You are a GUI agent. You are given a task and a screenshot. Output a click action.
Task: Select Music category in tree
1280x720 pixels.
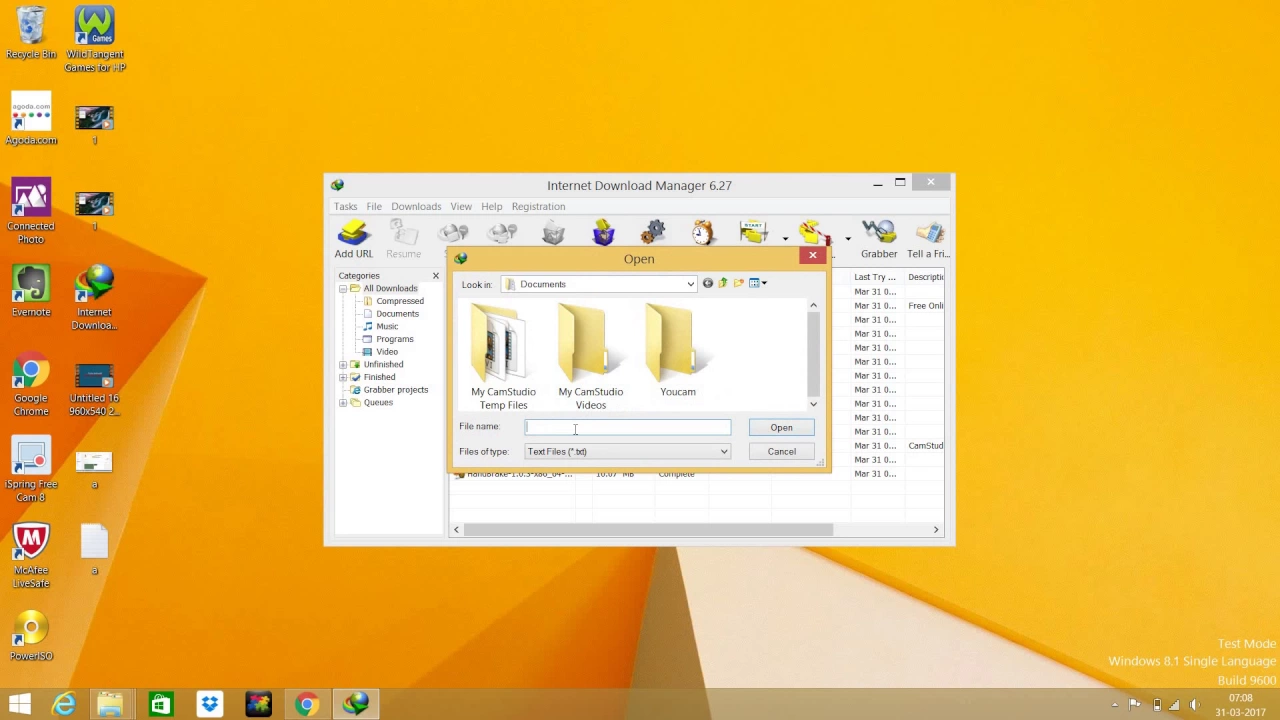[x=386, y=327]
